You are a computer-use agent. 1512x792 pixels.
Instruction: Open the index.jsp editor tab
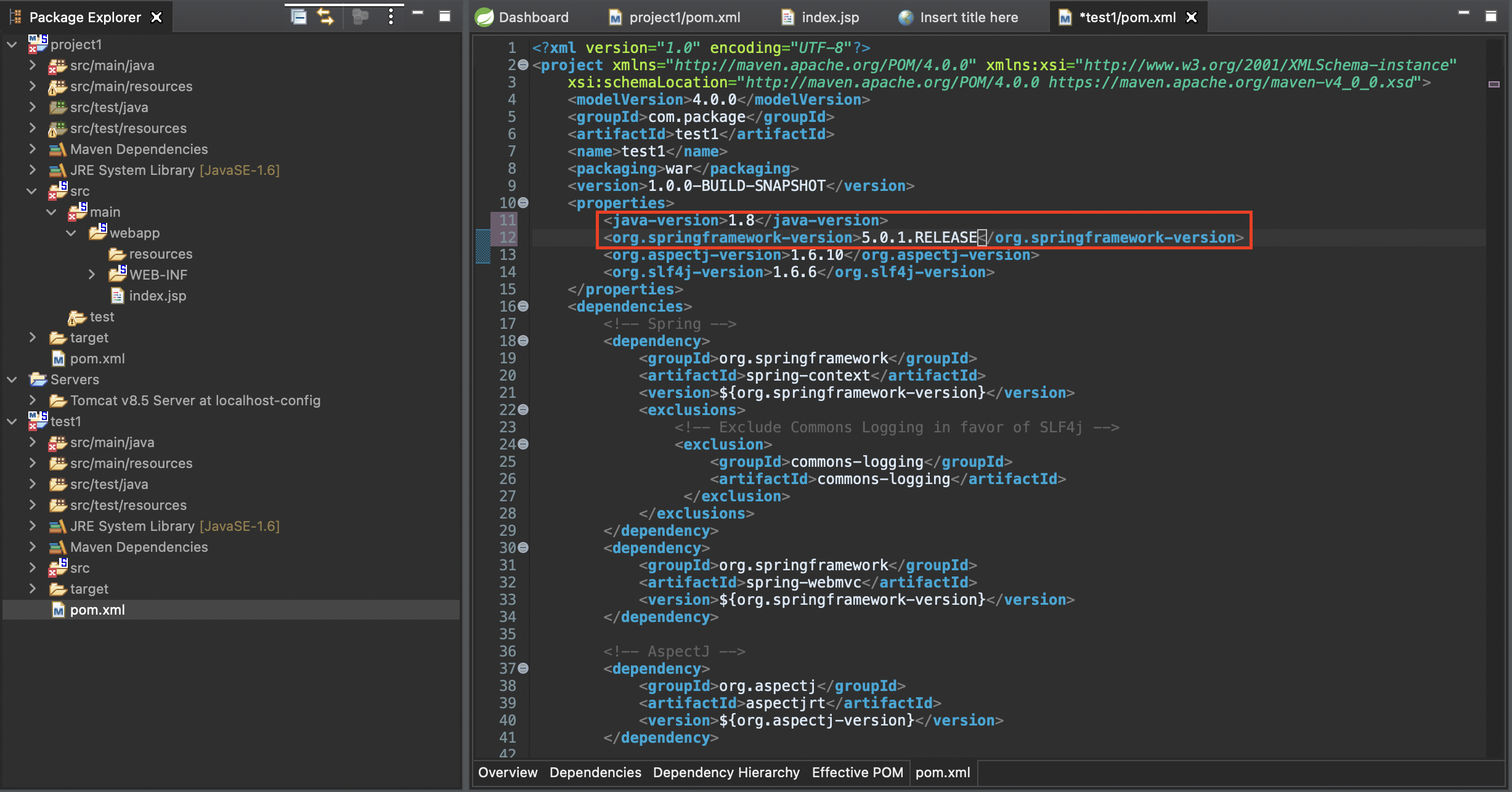[829, 17]
